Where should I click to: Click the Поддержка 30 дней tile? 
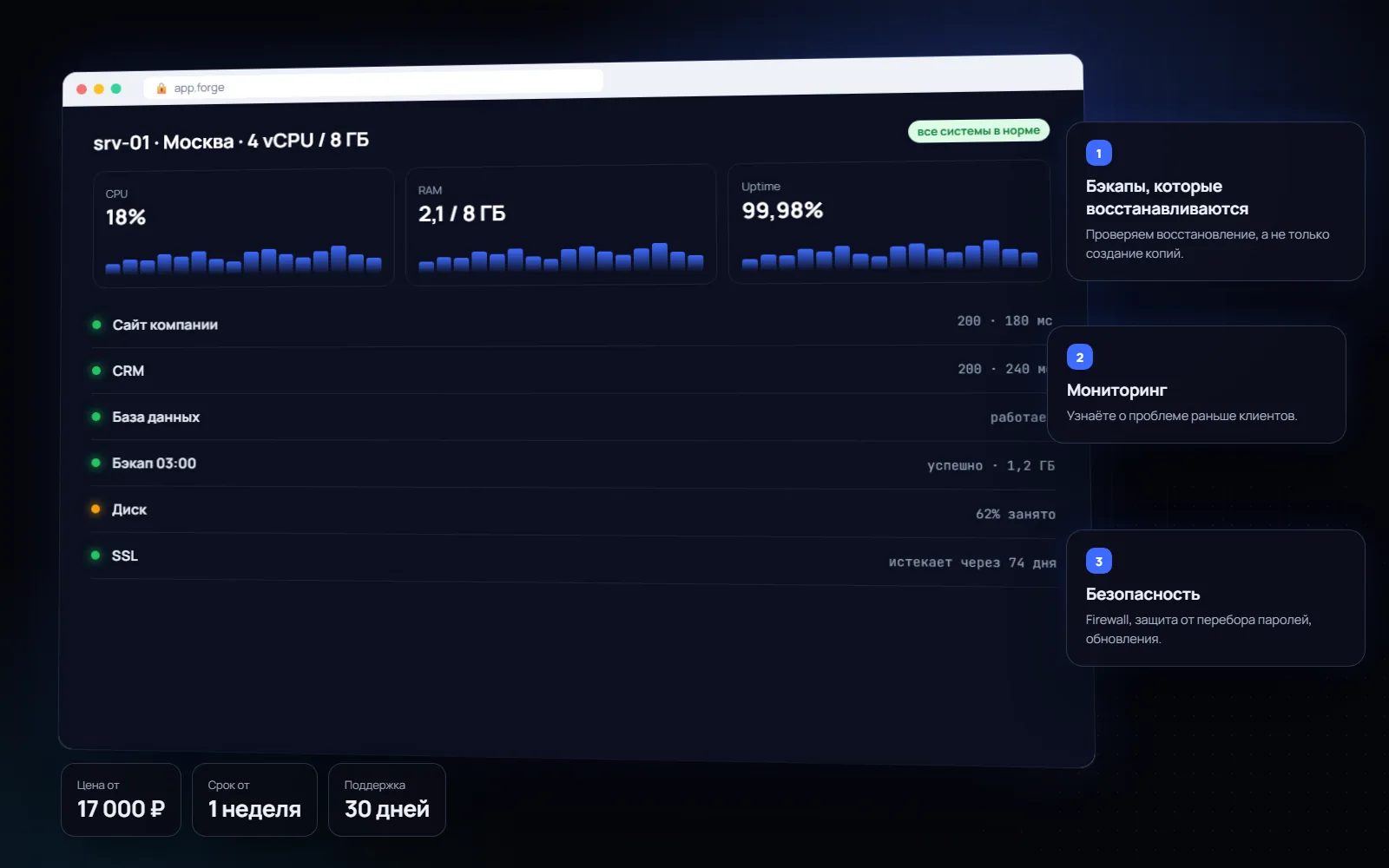point(387,799)
